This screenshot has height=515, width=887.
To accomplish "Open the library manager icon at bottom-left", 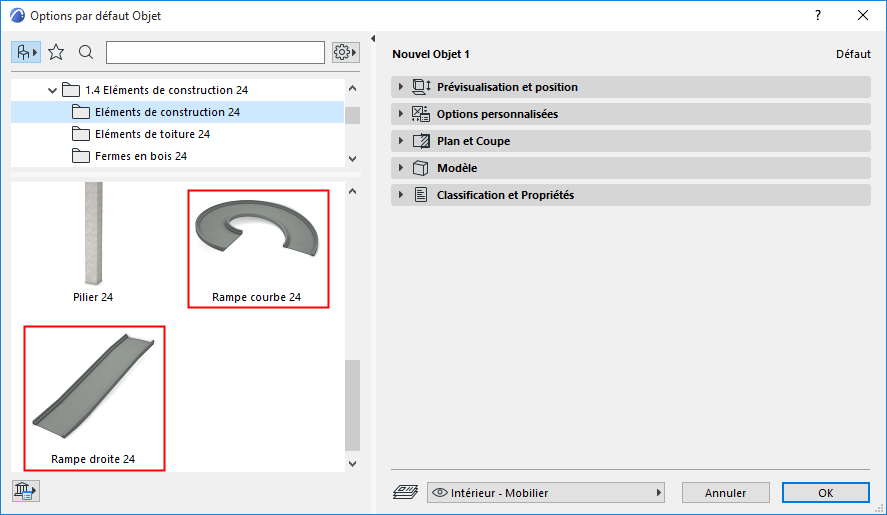I will click(x=25, y=491).
